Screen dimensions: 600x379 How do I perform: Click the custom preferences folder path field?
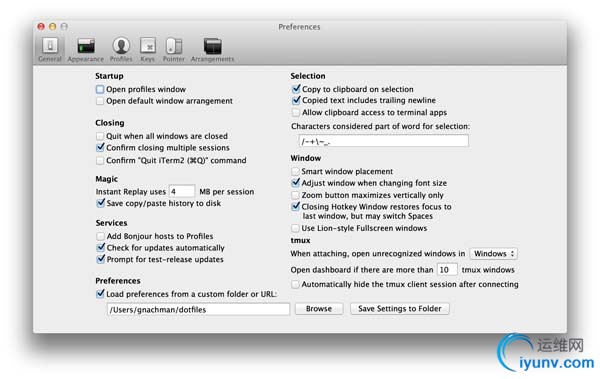(198, 309)
